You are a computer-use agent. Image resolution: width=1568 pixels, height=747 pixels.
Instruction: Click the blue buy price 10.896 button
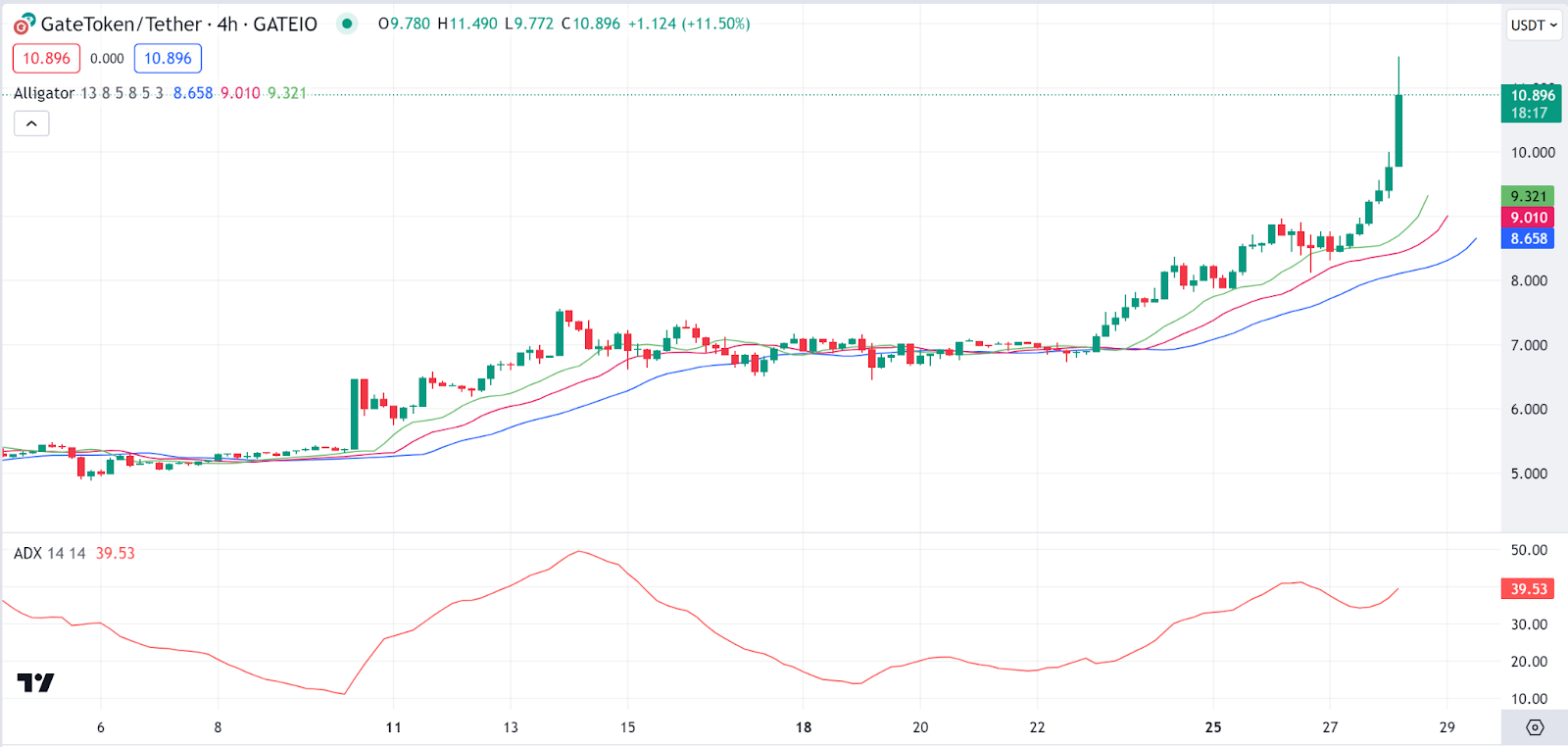click(x=168, y=59)
